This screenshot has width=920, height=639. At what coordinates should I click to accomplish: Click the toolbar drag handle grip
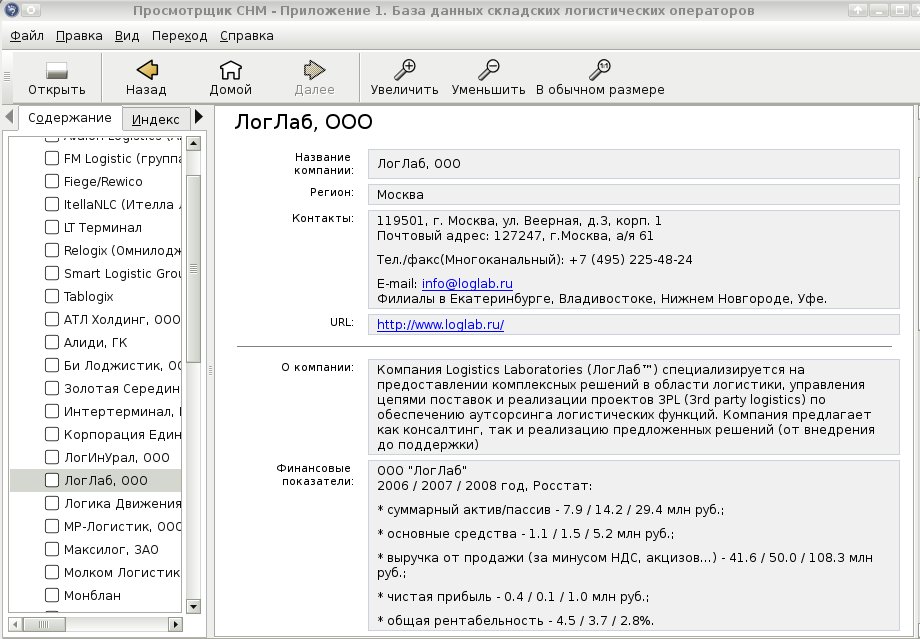pyautogui.click(x=7, y=76)
